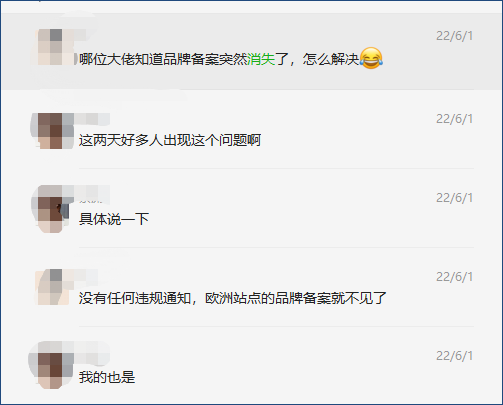Screen dimensions: 503x405
Task: Open message 没有任何违规通知，欧洲站点的品牌备案就不见了
Action: coord(233,298)
